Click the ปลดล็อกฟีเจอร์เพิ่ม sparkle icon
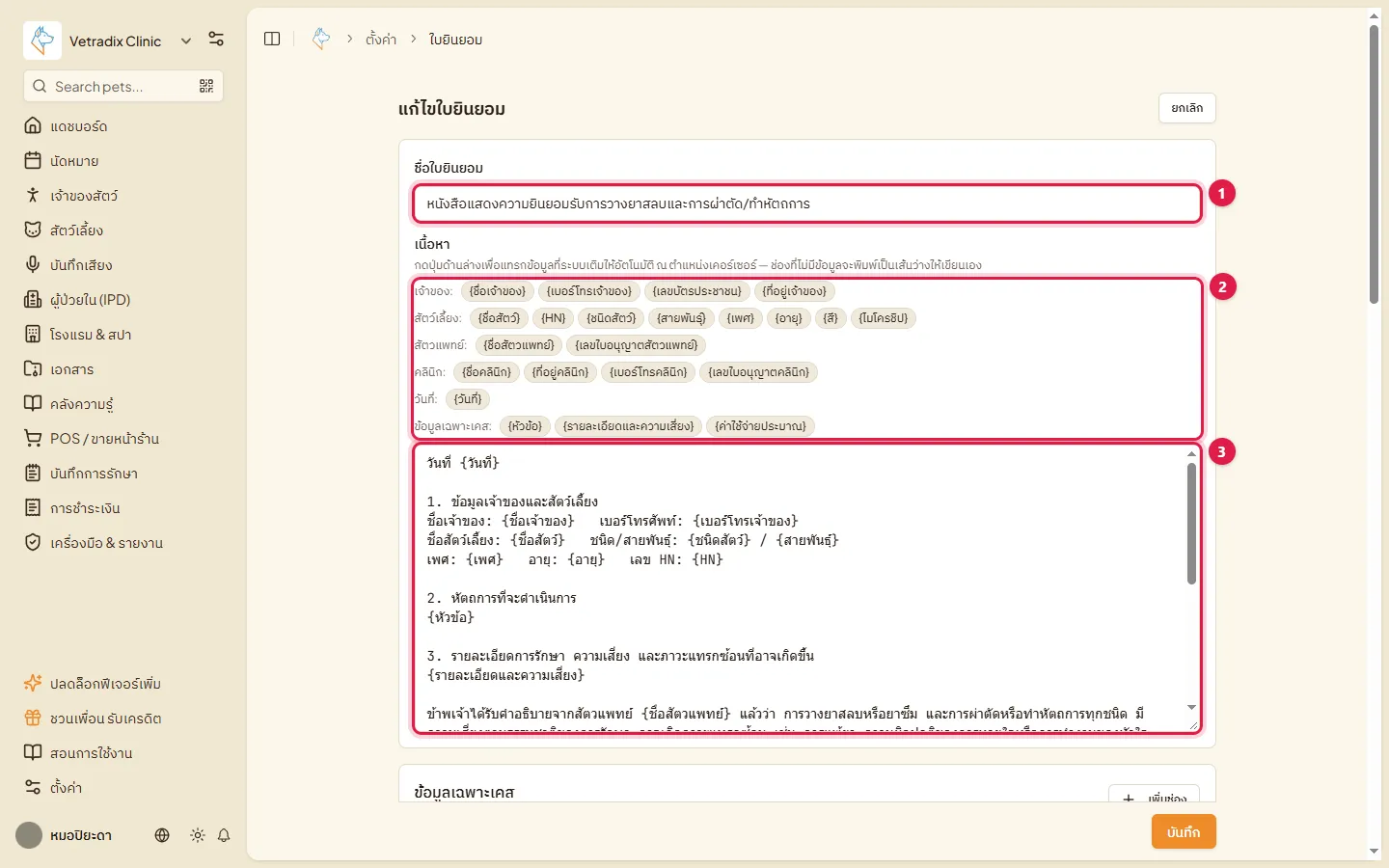The height and width of the screenshot is (868, 1389). [x=33, y=684]
